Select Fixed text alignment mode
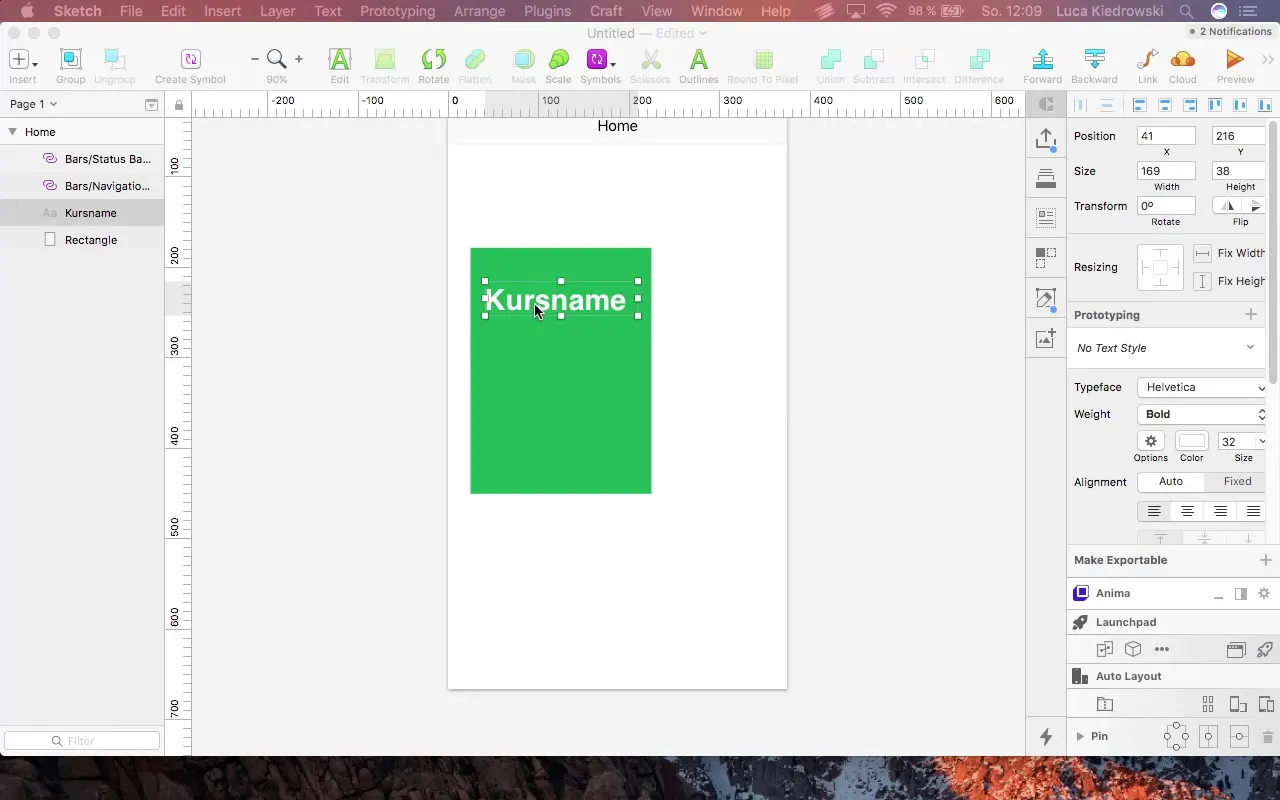Viewport: 1280px width, 800px height. pyautogui.click(x=1237, y=481)
